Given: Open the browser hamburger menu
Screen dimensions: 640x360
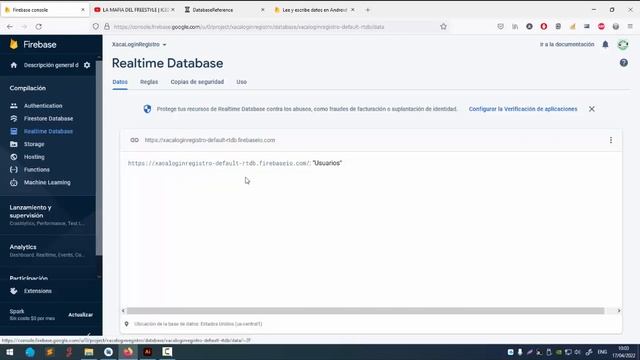Looking at the screenshot, I should click(630, 27).
